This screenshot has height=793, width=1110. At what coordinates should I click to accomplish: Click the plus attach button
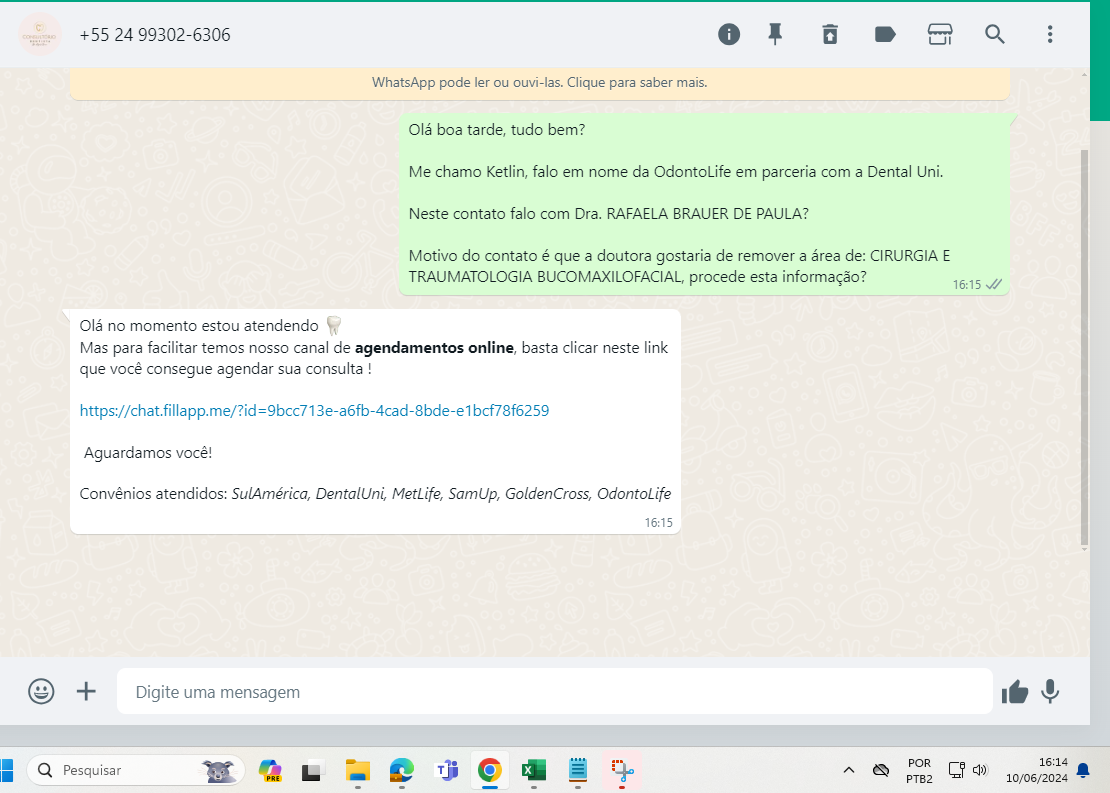click(86, 691)
